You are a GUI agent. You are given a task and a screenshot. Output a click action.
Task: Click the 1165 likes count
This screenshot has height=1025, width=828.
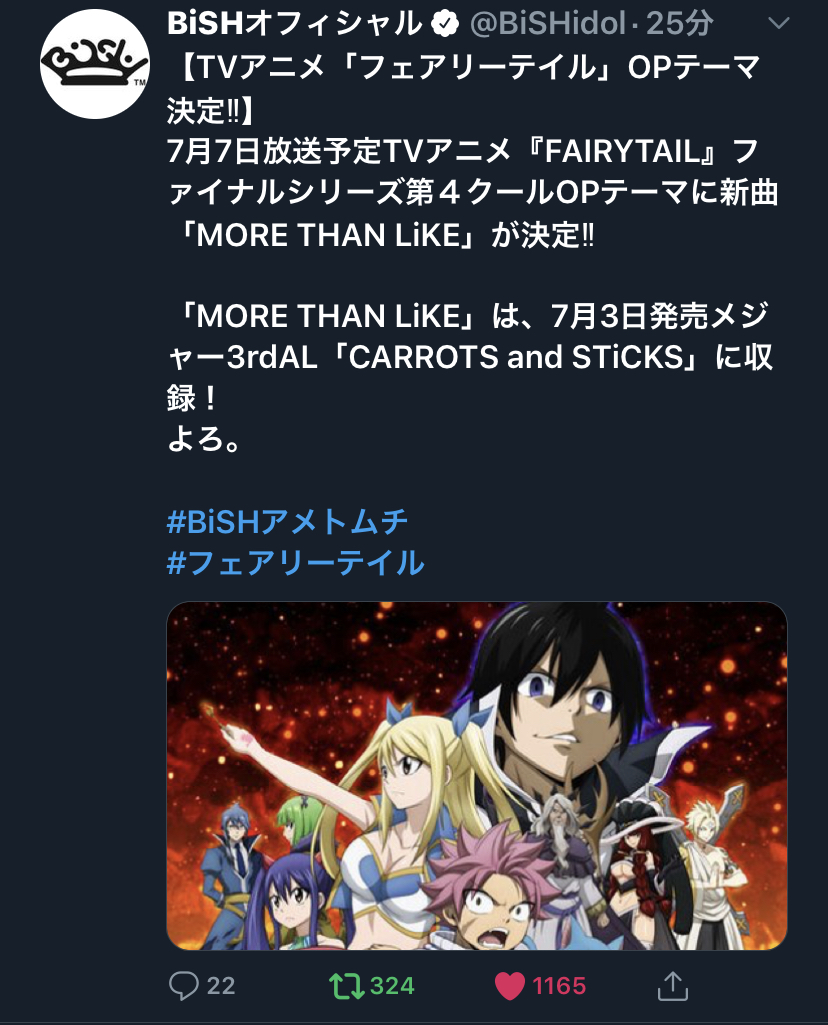559,986
